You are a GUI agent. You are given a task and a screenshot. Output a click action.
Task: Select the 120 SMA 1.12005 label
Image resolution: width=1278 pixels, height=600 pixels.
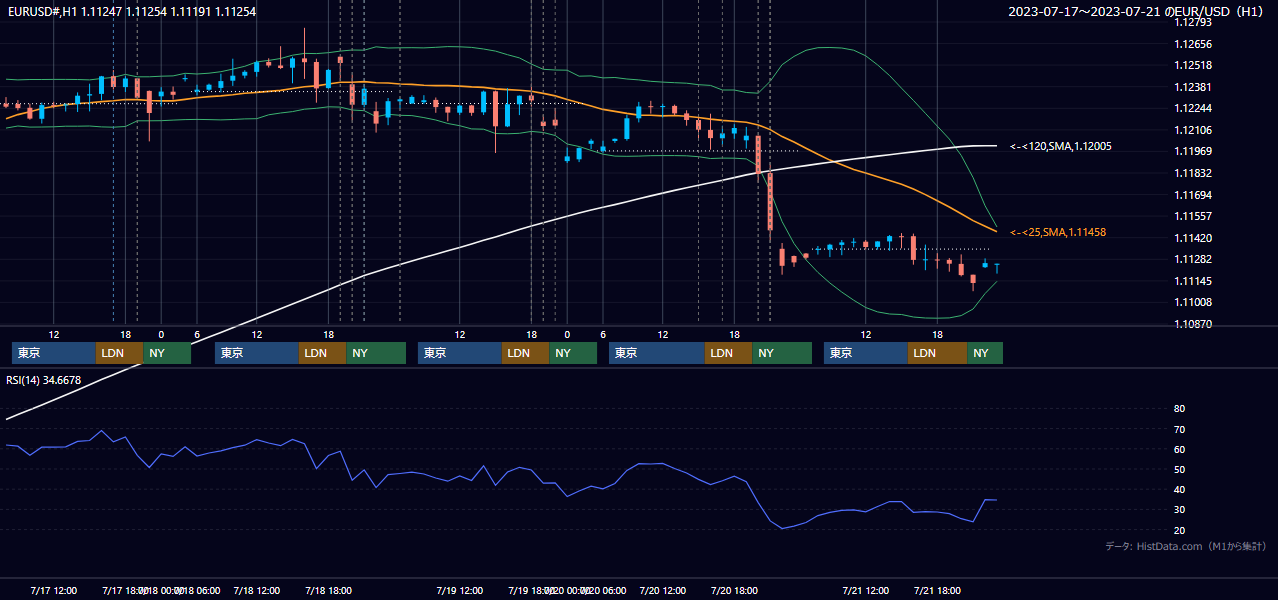click(1061, 146)
